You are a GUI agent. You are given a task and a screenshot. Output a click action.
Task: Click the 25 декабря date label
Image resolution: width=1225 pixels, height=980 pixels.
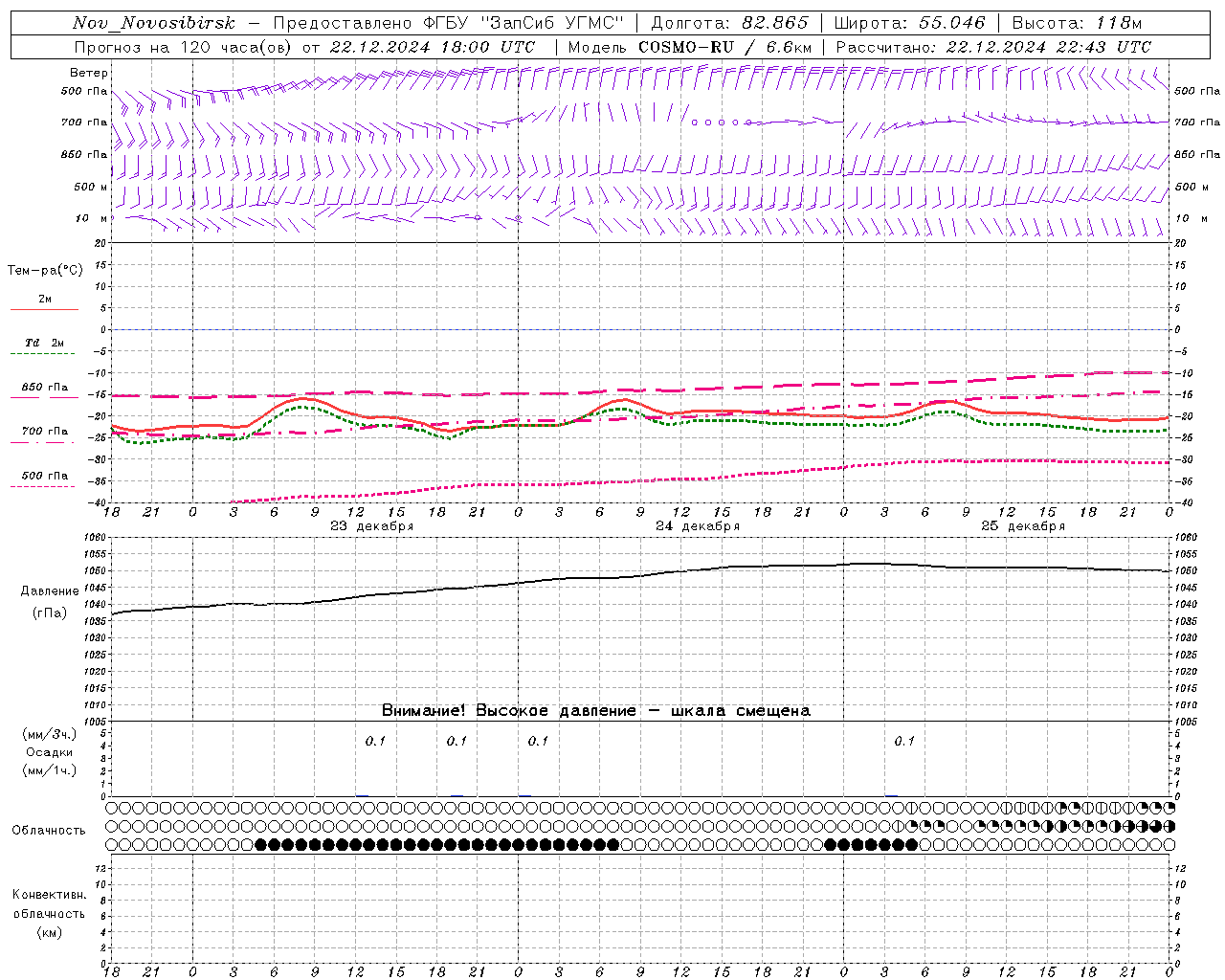(1023, 526)
